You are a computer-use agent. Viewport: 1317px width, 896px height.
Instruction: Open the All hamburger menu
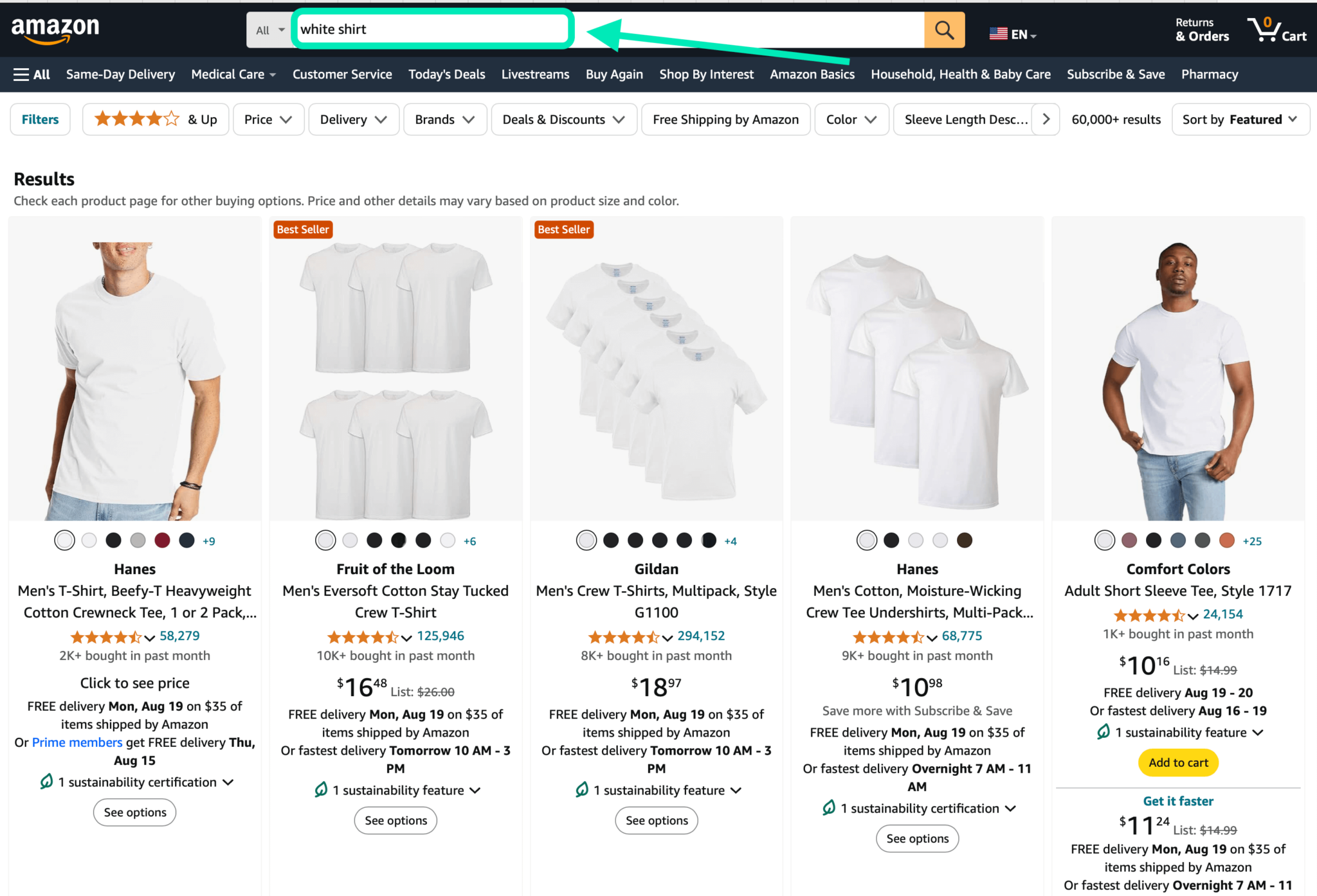click(30, 74)
